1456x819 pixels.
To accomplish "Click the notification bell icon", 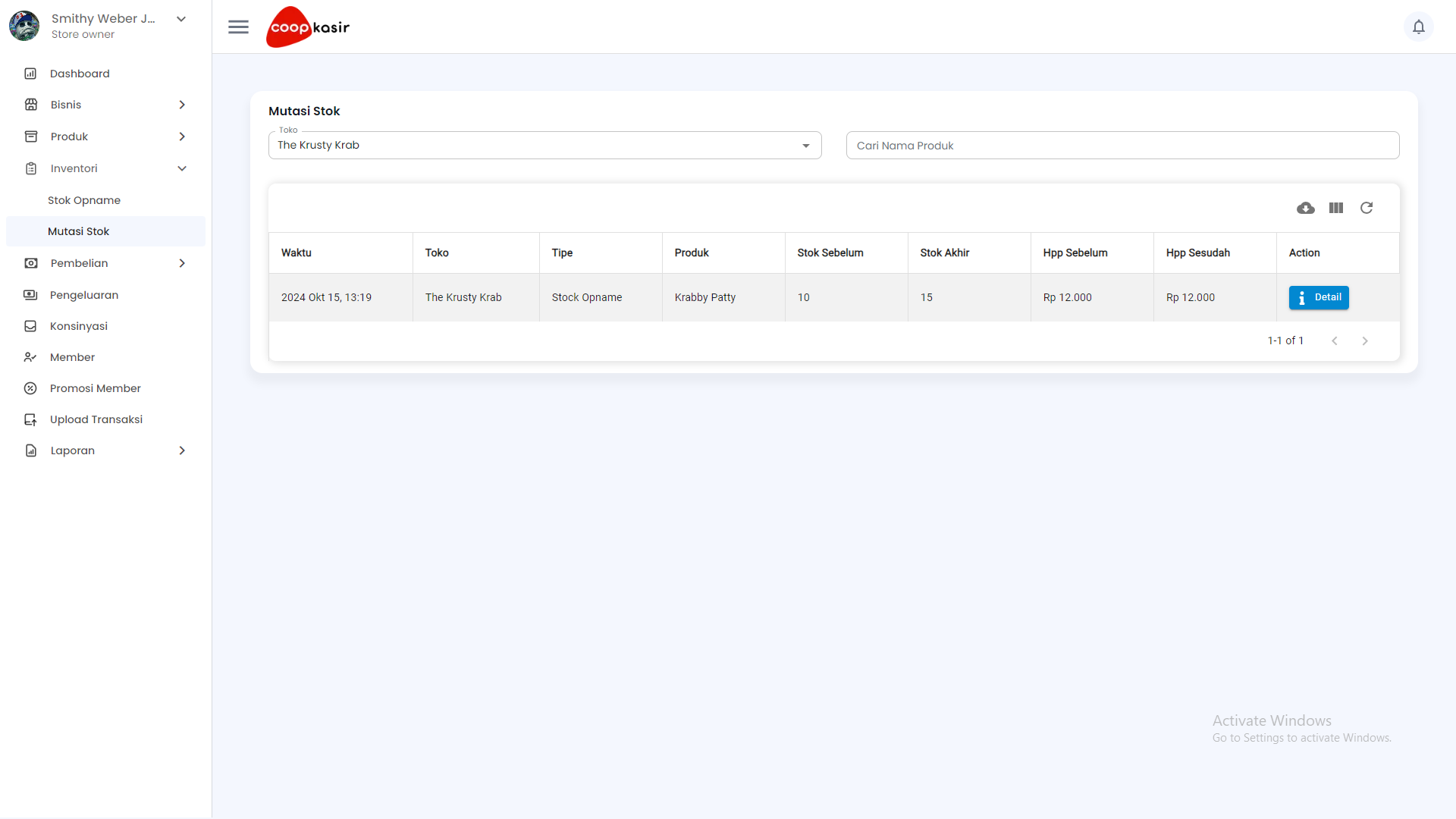I will [1418, 27].
